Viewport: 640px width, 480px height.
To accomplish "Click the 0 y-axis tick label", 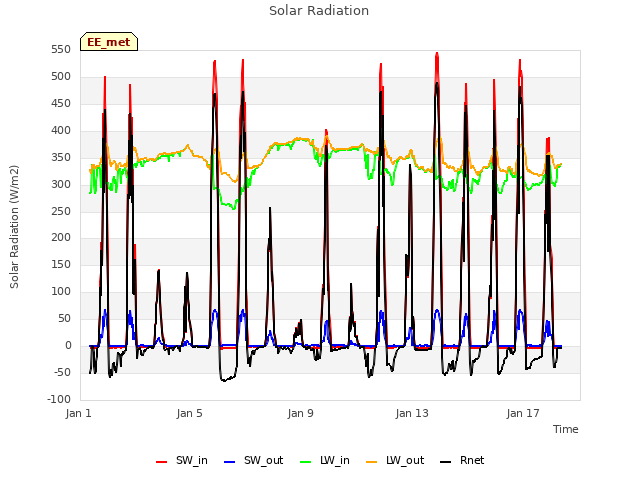I will pyautogui.click(x=68, y=345).
